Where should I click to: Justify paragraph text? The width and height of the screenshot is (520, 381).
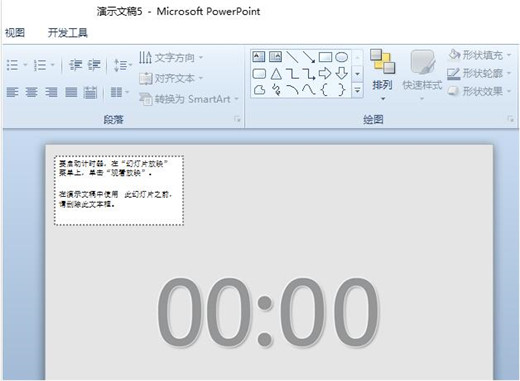(71, 92)
